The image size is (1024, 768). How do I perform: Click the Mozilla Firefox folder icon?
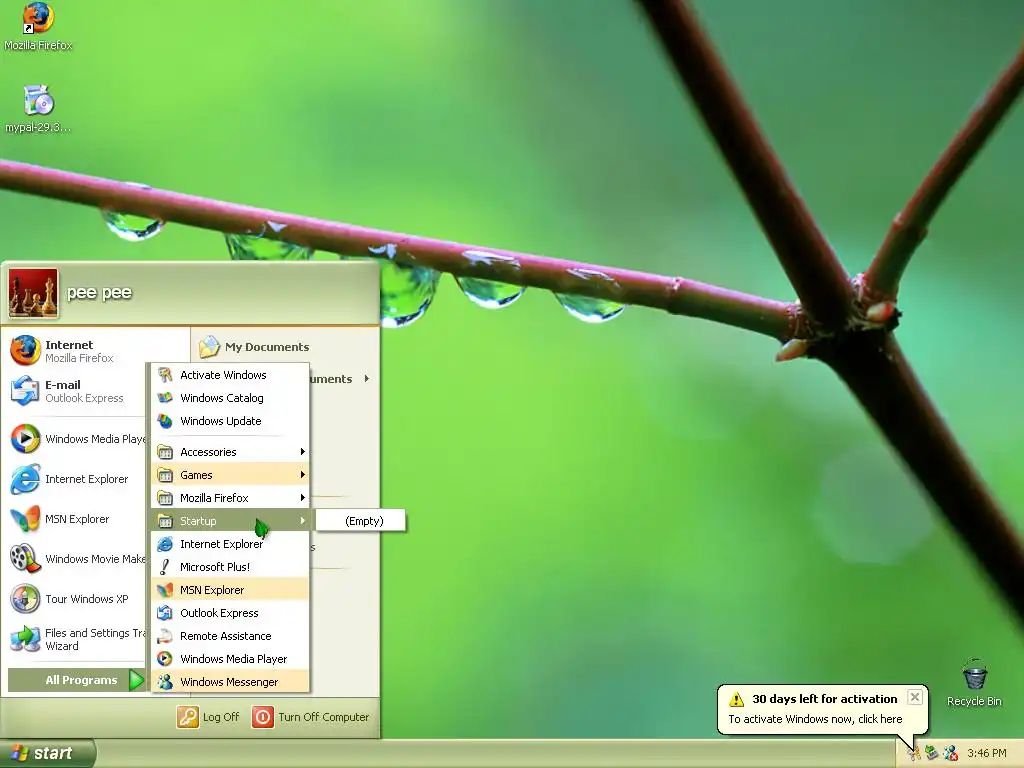click(165, 498)
